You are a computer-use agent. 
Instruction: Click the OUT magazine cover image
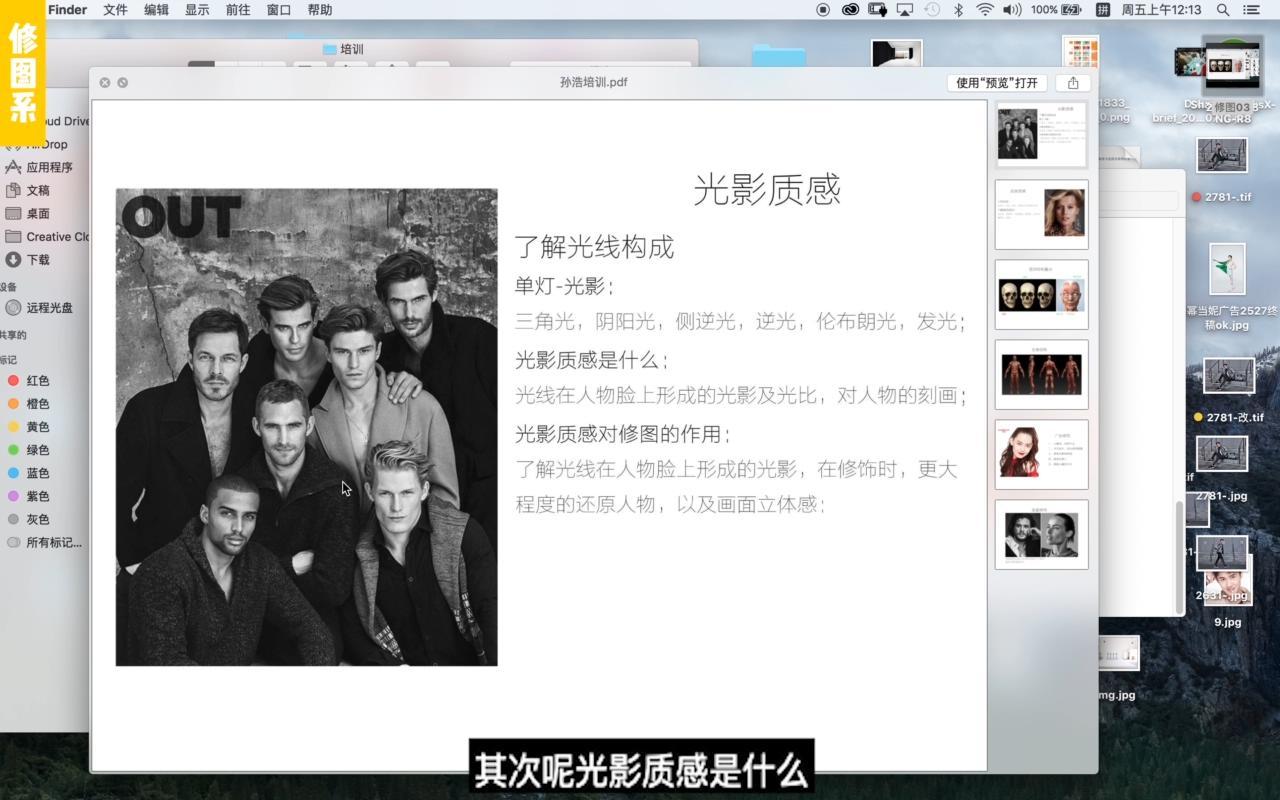pos(306,427)
